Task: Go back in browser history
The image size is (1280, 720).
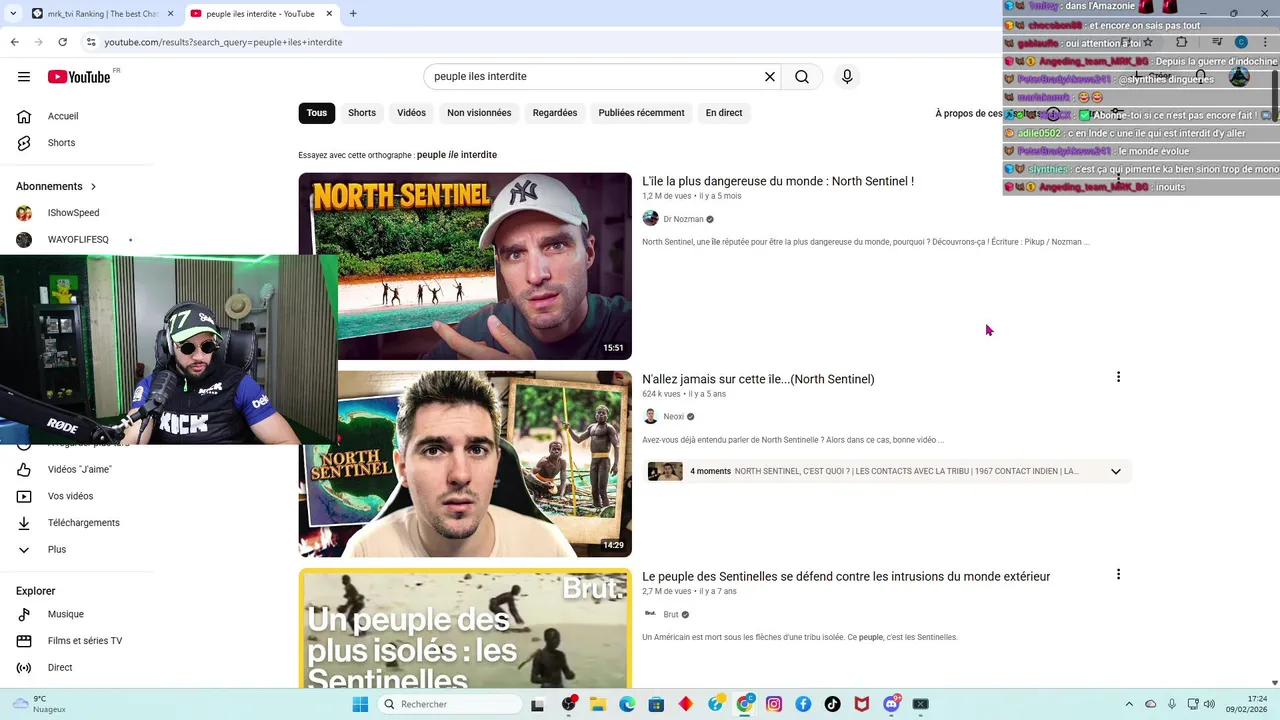Action: tap(14, 42)
